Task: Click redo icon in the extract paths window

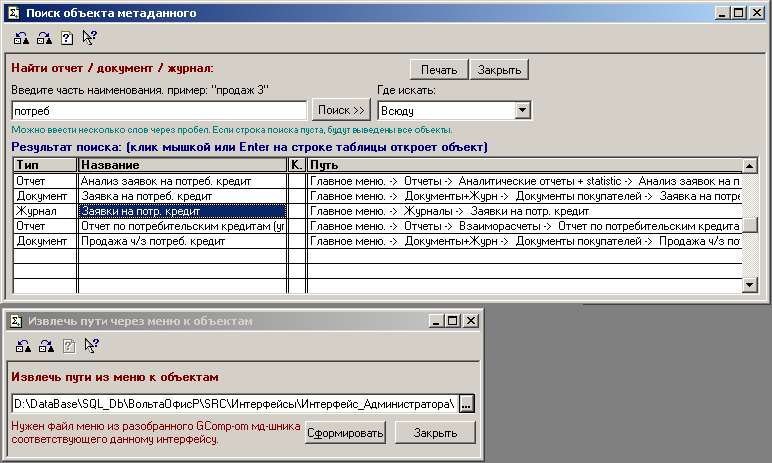Action: [44, 346]
